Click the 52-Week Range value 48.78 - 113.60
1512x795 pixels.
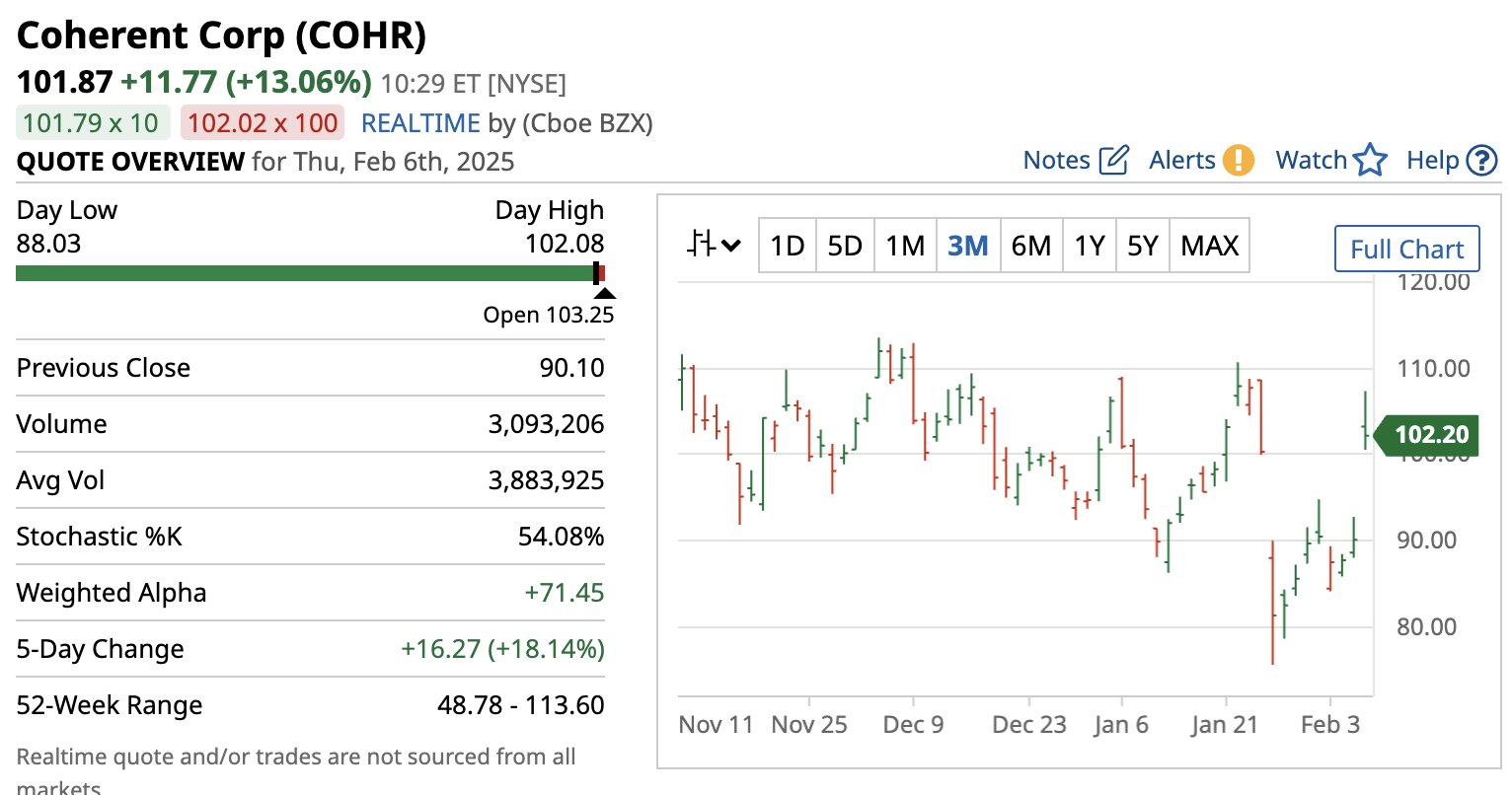coord(521,705)
